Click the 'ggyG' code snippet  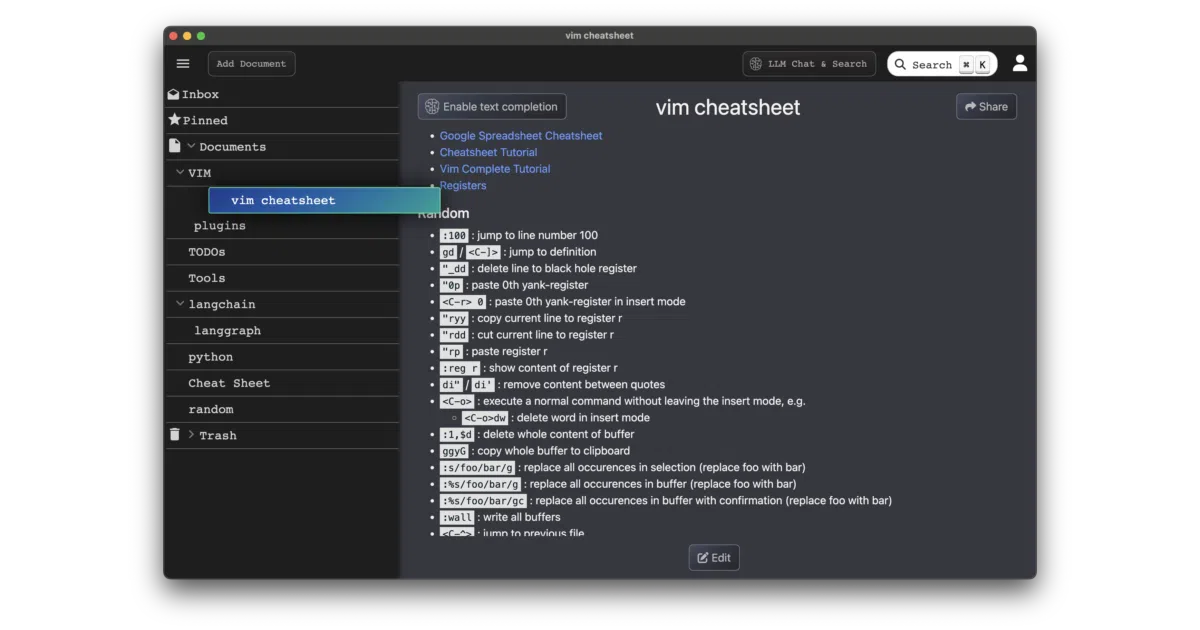point(454,451)
